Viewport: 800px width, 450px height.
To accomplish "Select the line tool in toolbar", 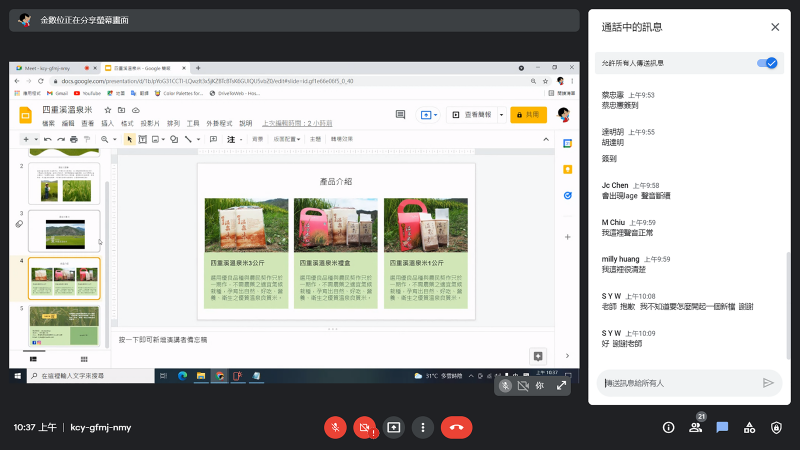I will point(188,139).
